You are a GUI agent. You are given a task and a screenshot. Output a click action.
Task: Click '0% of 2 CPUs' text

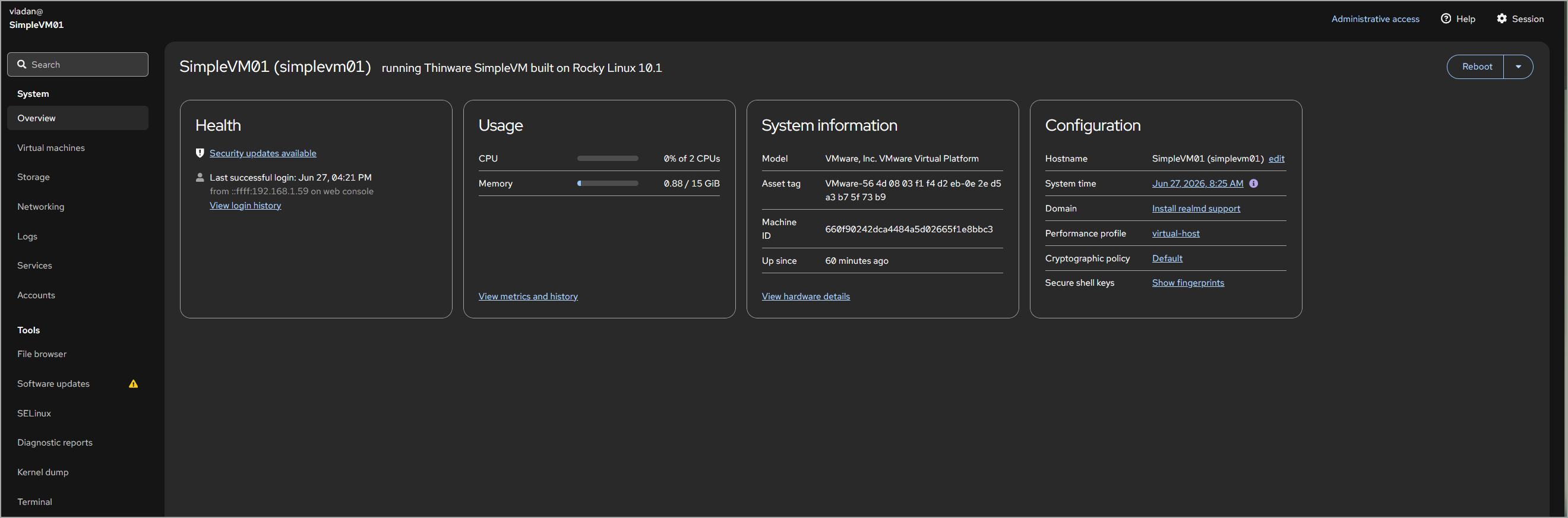click(691, 159)
